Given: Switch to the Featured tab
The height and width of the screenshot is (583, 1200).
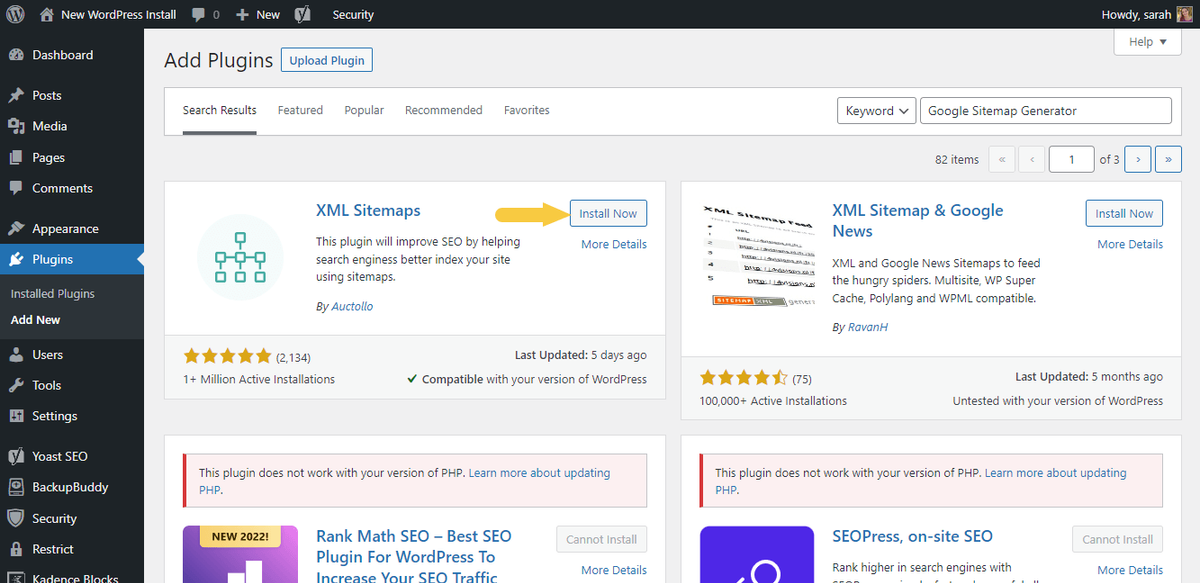Looking at the screenshot, I should point(300,110).
